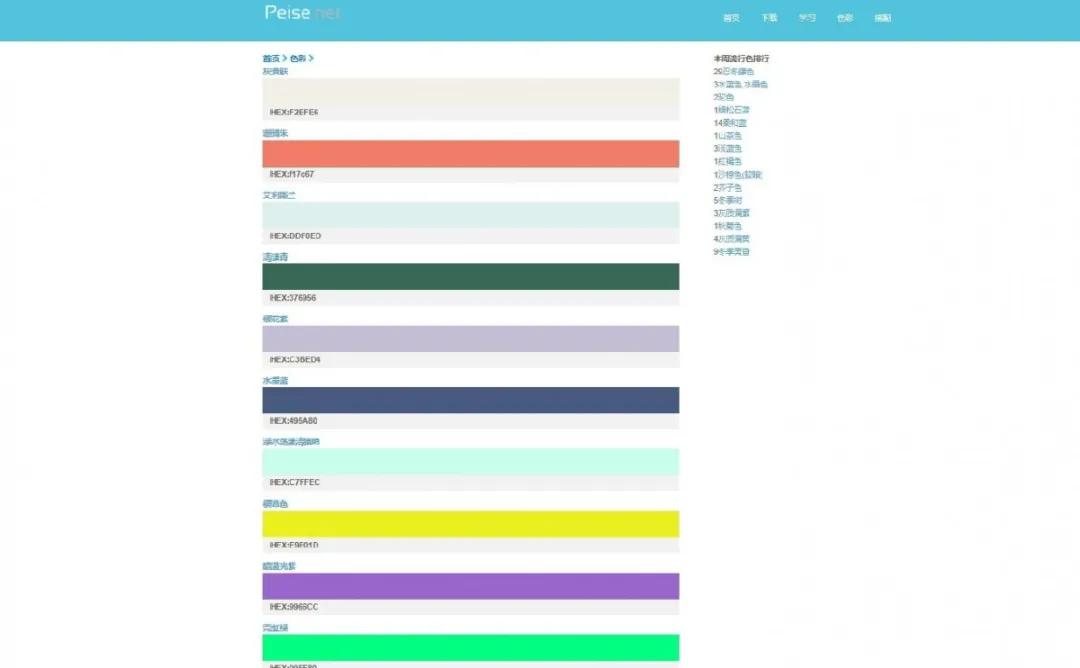Open the color name link above the lavender swatch
This screenshot has width=1080, height=668.
click(x=275, y=319)
